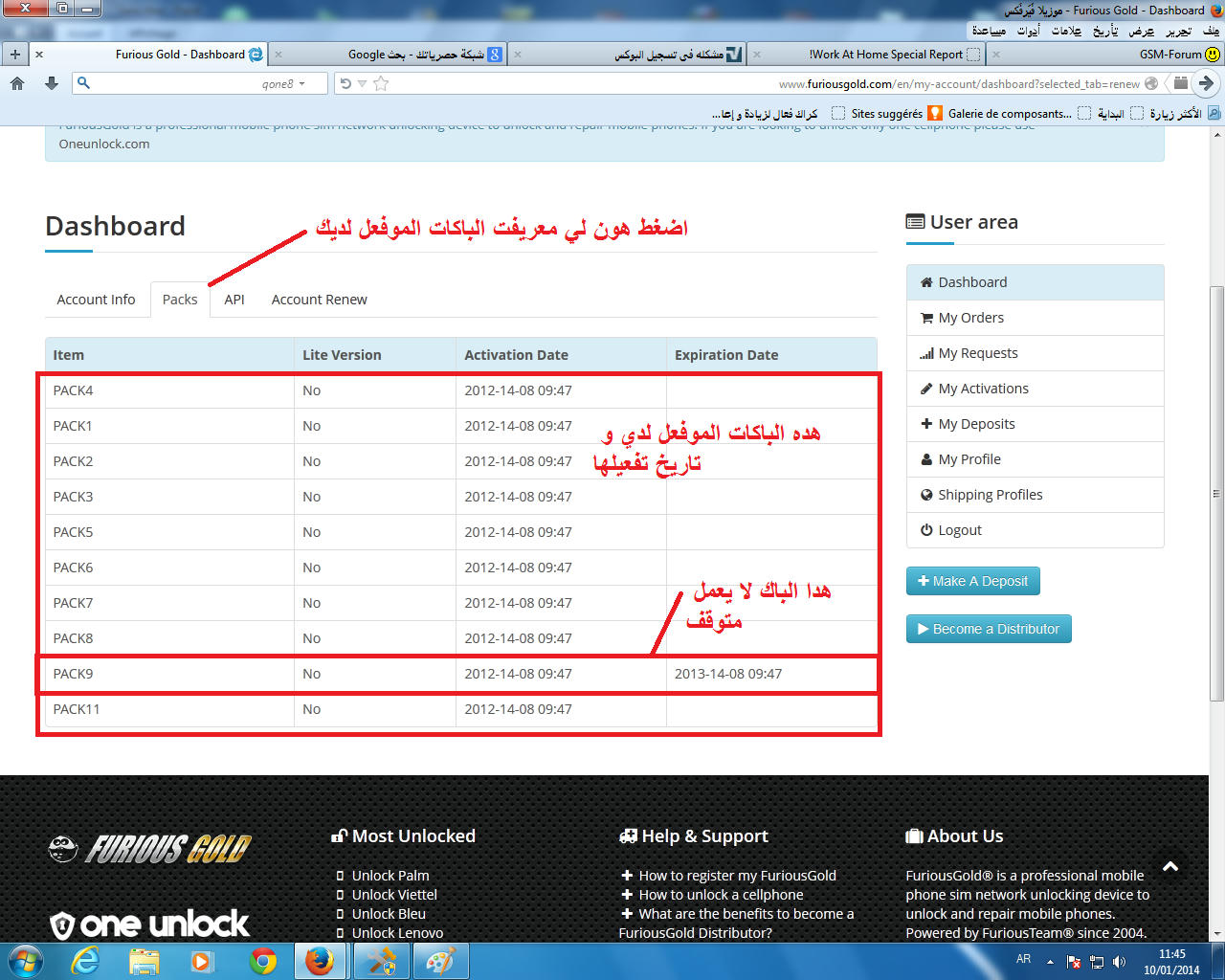
Task: Click the power icon for Logout
Action: pyautogui.click(x=926, y=530)
